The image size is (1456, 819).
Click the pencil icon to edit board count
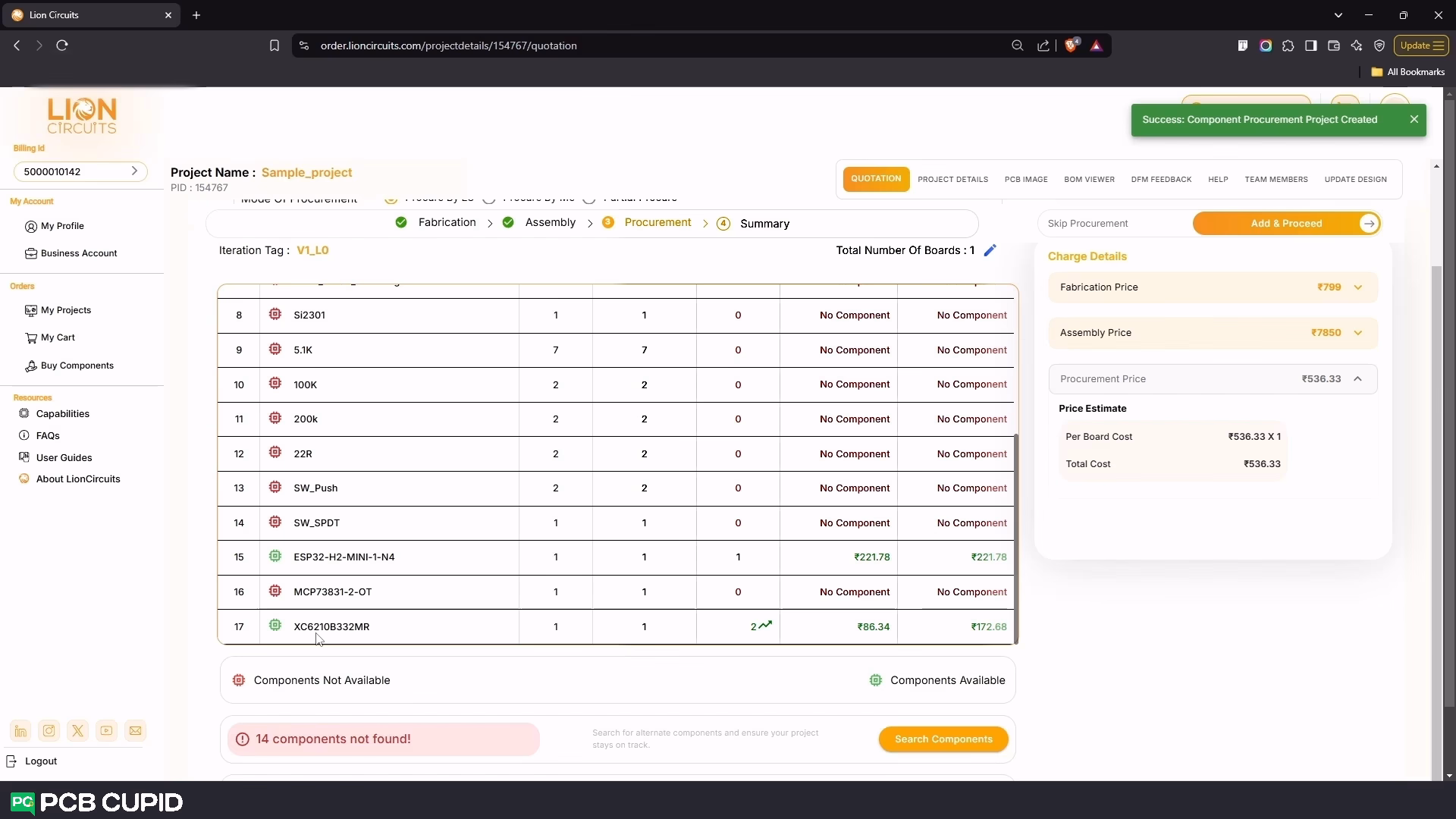click(990, 250)
